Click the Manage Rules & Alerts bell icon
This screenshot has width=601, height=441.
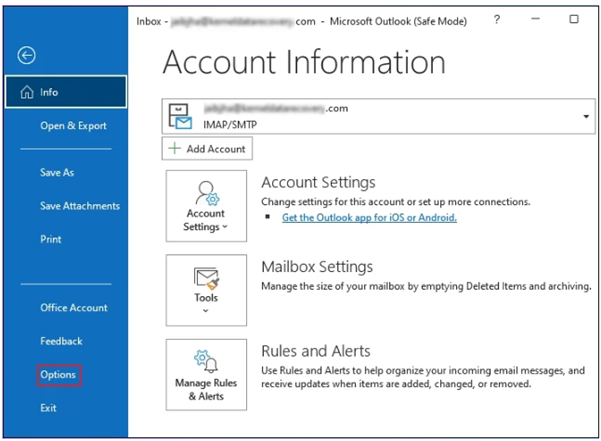[205, 361]
